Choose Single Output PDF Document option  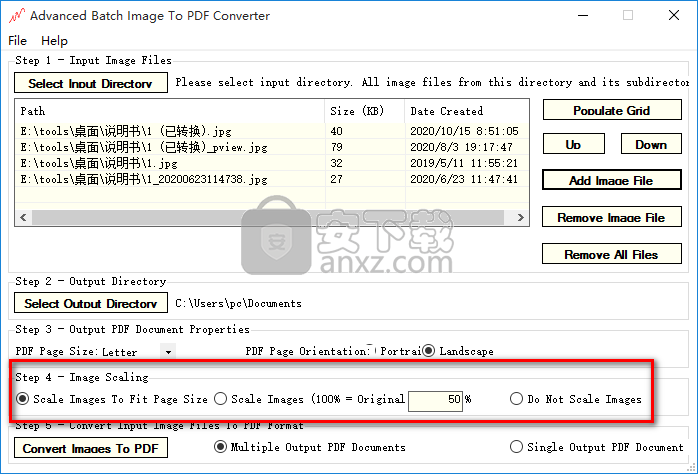[x=517, y=447]
